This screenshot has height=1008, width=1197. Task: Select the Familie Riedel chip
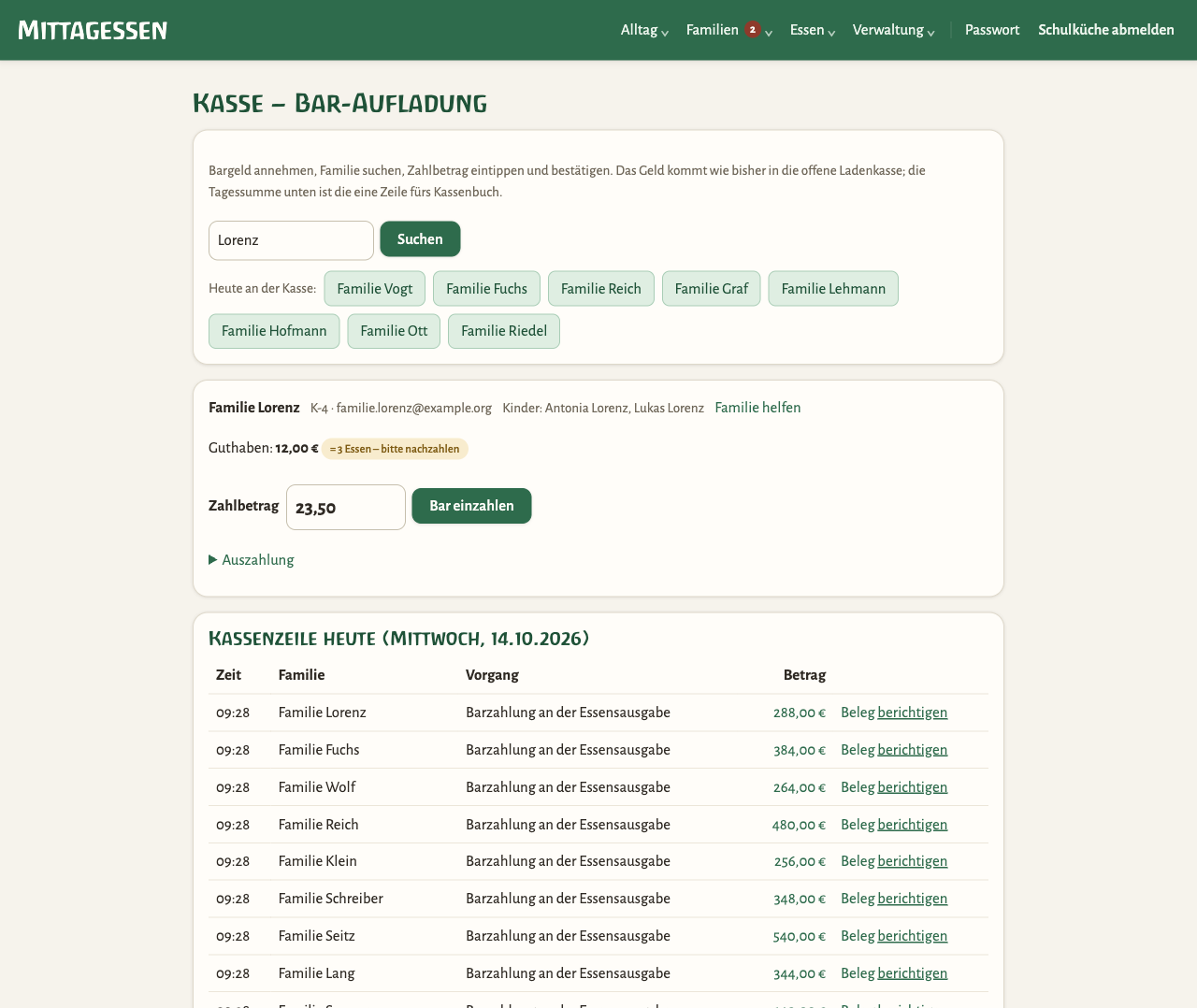click(504, 331)
